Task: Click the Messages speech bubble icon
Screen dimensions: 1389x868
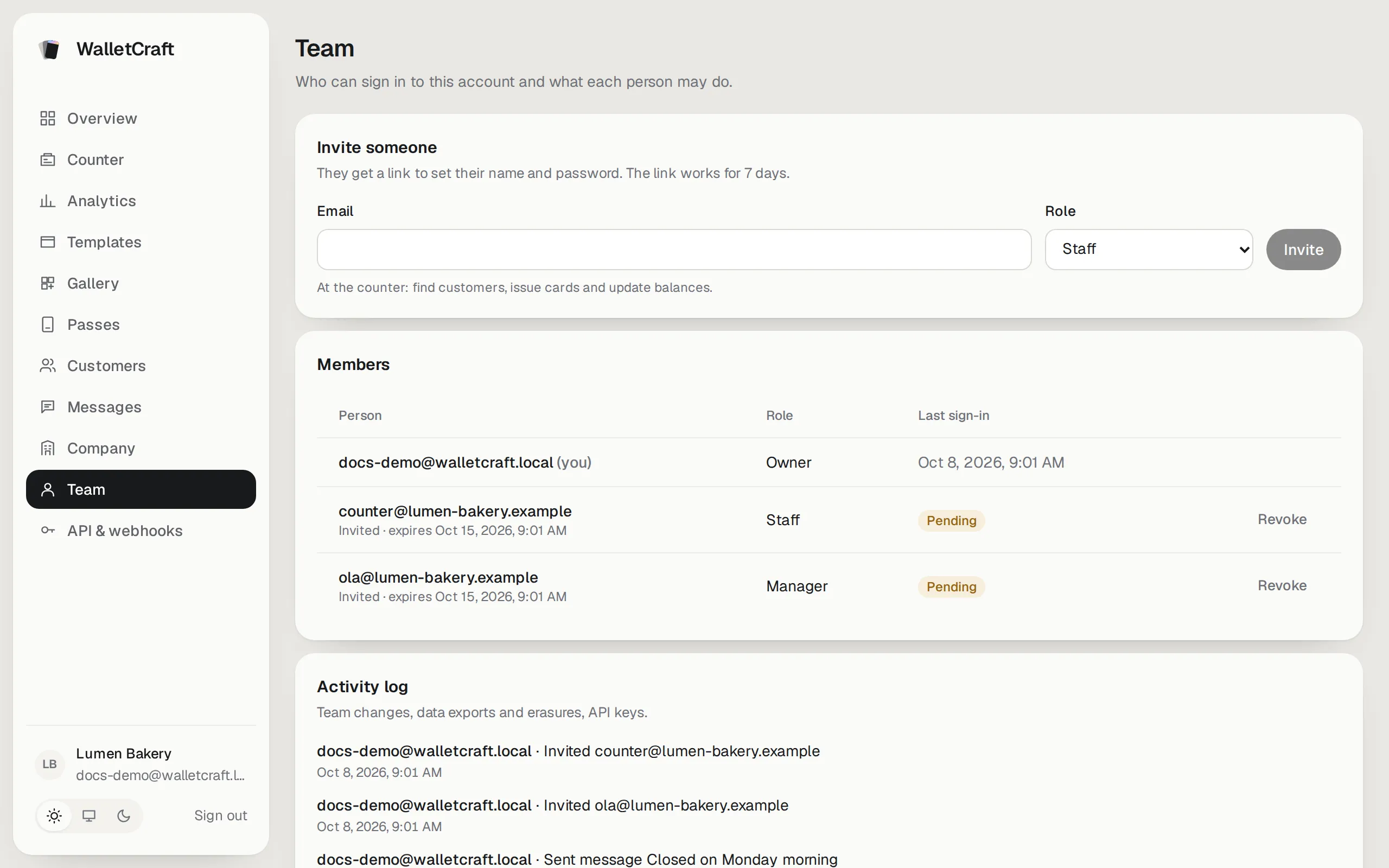Action: pos(48,407)
